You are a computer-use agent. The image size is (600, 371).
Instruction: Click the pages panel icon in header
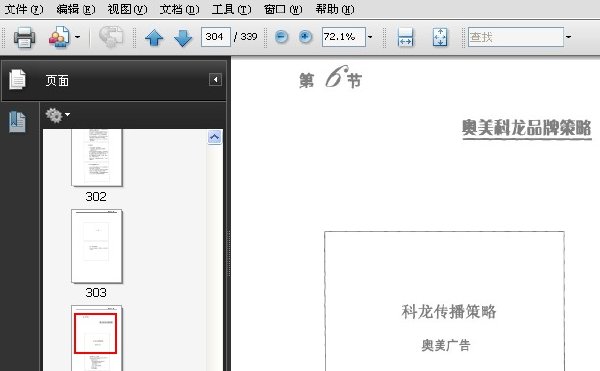[17, 80]
